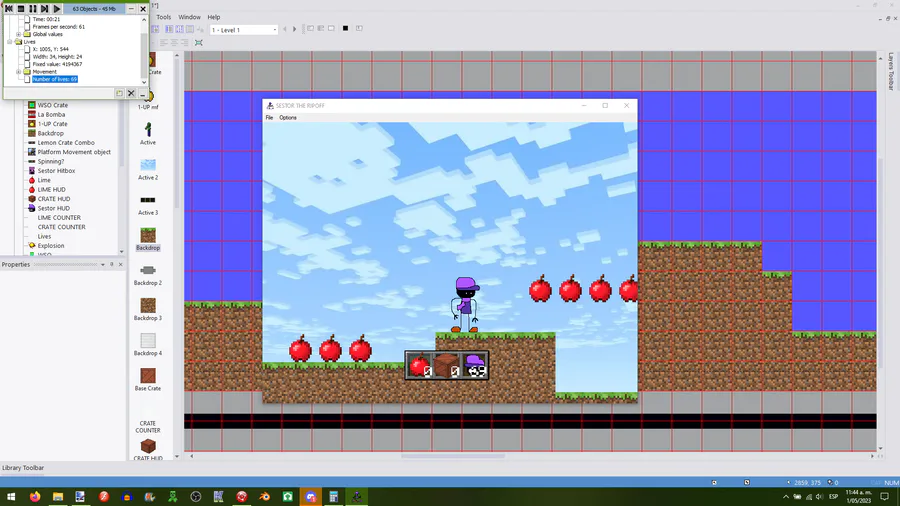900x506 pixels.
Task: Select WSO Crate in the object tree
Action: pos(53,105)
